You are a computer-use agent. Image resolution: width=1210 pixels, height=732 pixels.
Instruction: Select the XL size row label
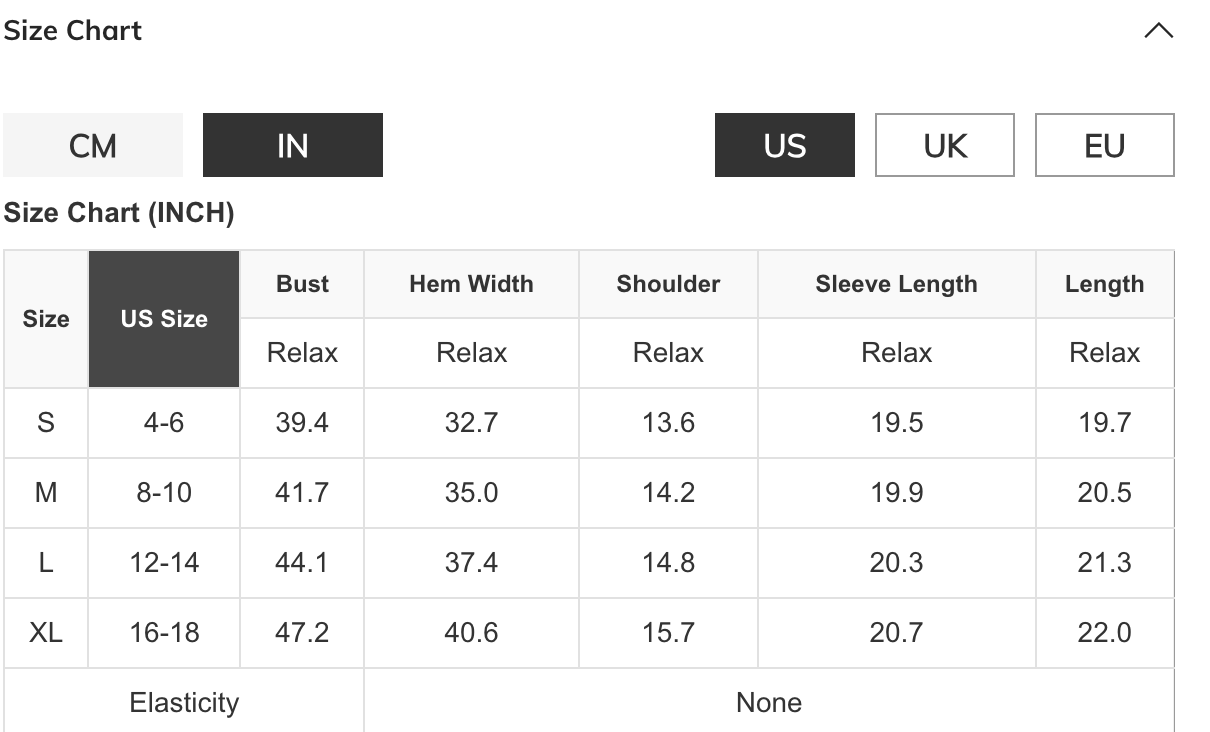46,633
